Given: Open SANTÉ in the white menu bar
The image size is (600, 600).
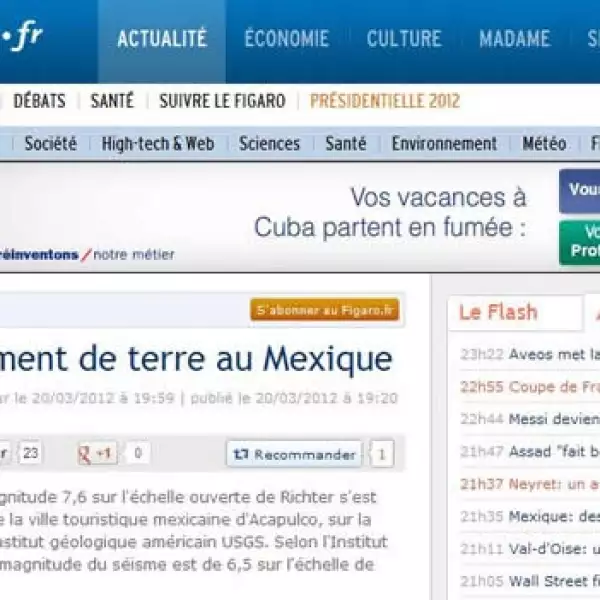Looking at the screenshot, I should (x=112, y=101).
